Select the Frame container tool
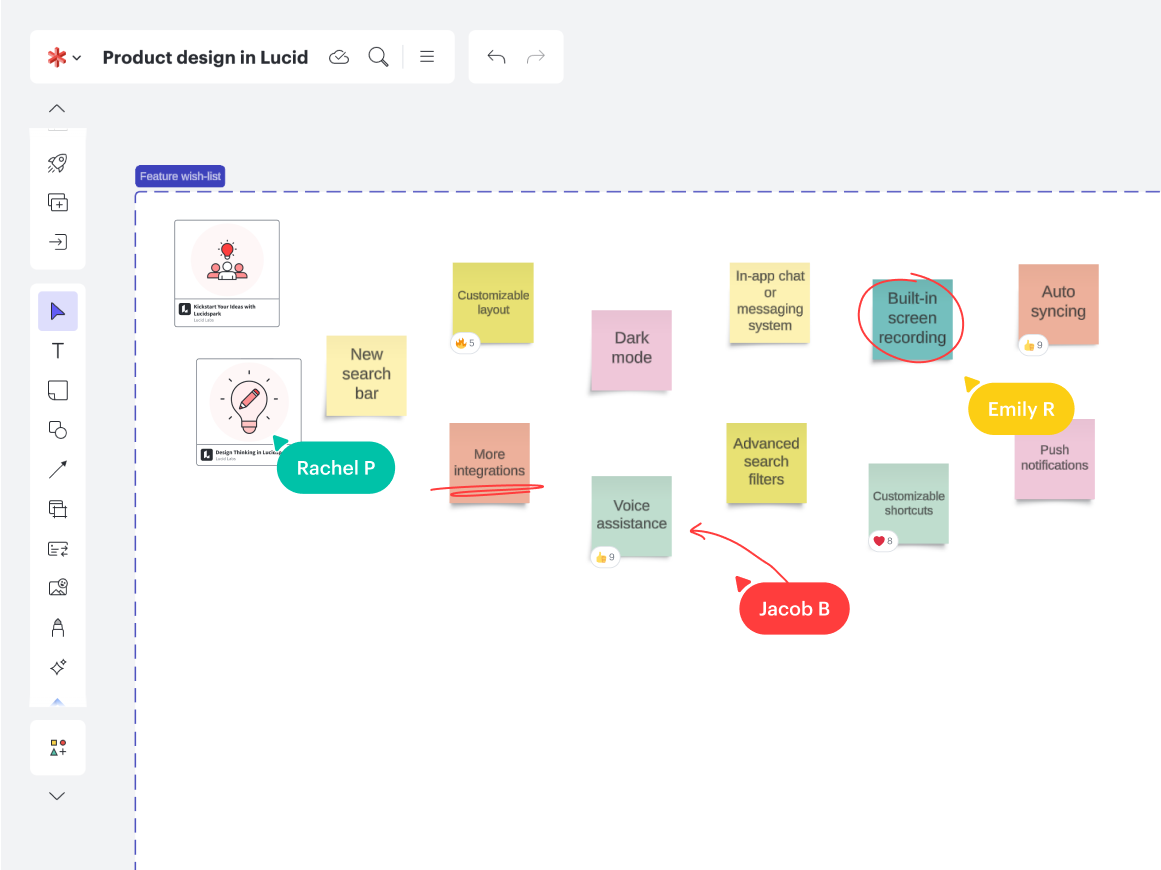This screenshot has height=870, width=1161. 58,509
